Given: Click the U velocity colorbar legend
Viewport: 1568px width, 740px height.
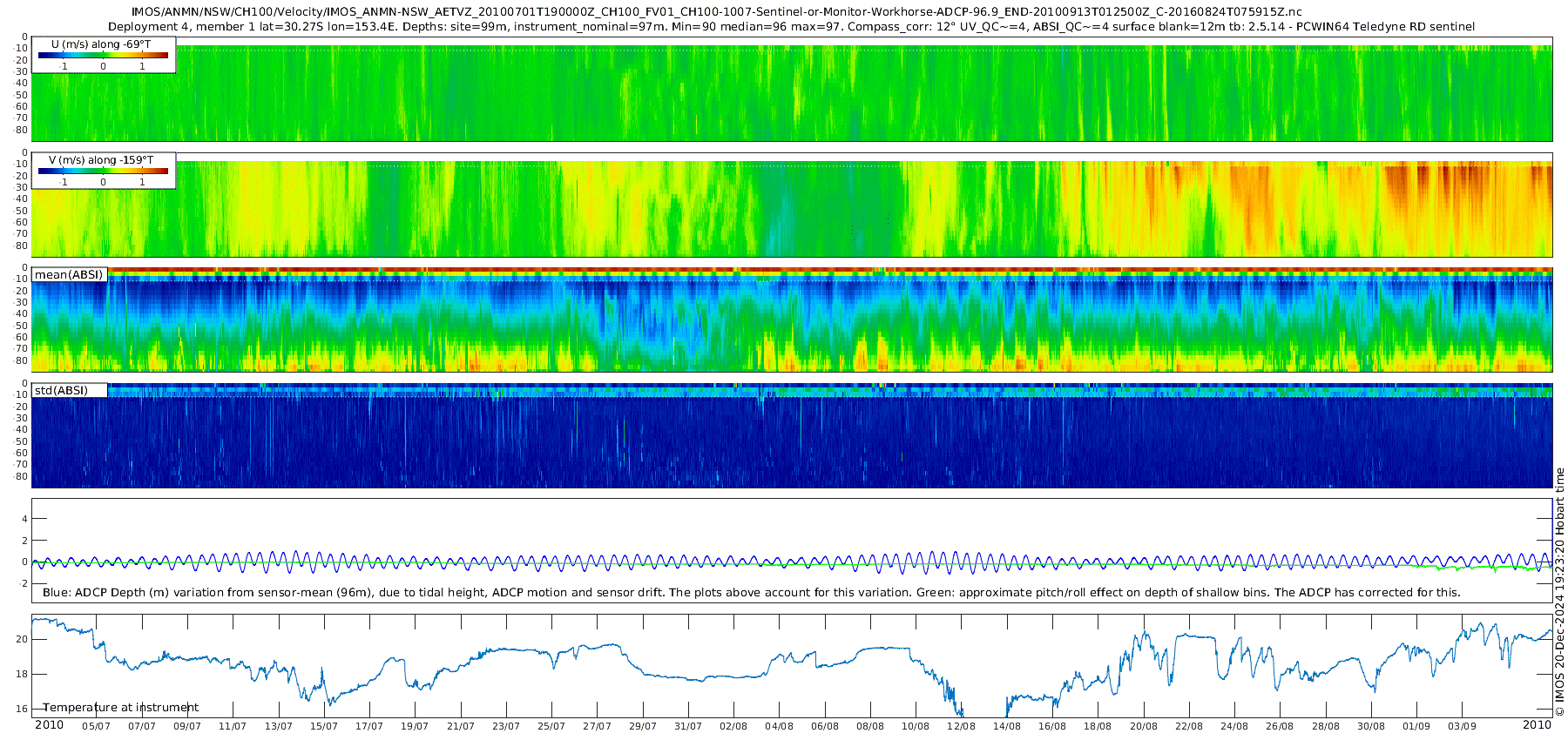Looking at the screenshot, I should click(x=103, y=56).
